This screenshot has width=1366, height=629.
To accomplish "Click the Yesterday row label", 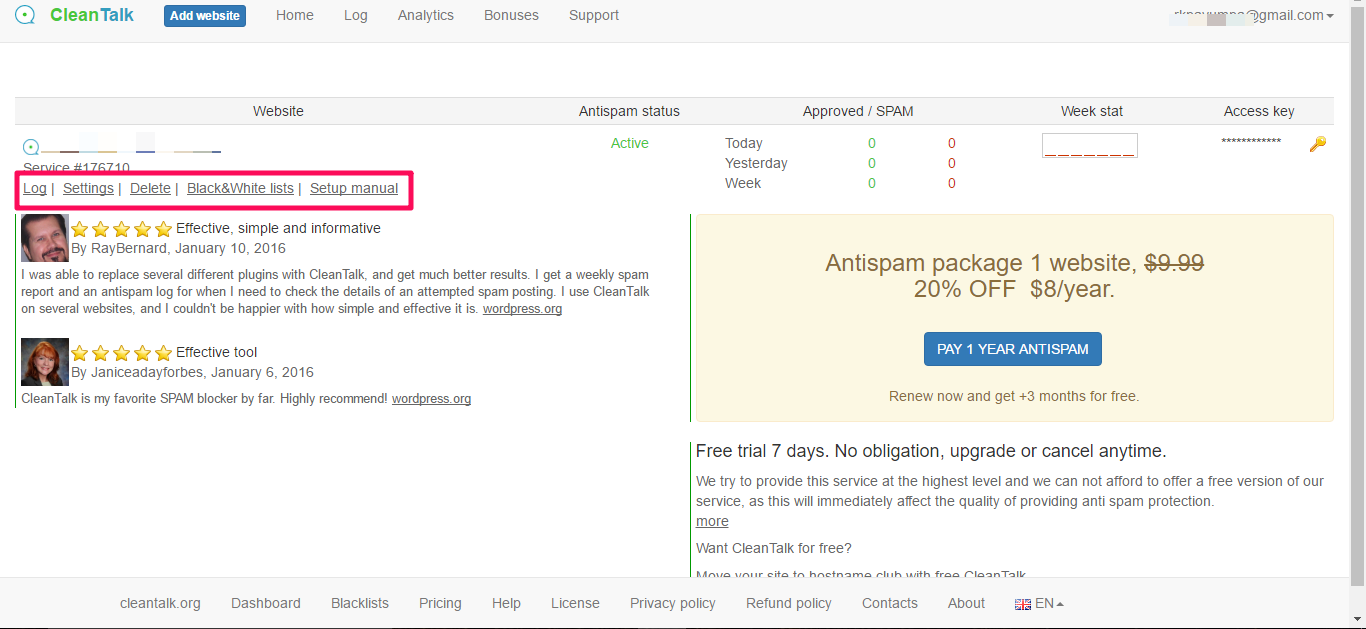I will (x=756, y=163).
